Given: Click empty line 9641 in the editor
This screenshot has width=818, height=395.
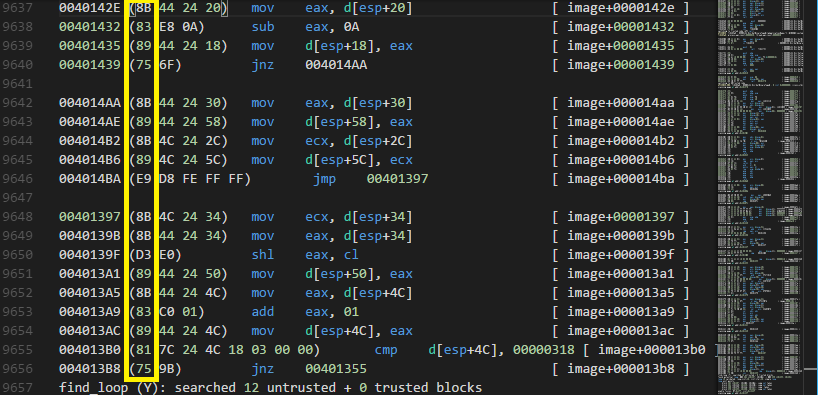Looking at the screenshot, I should [x=365, y=84].
